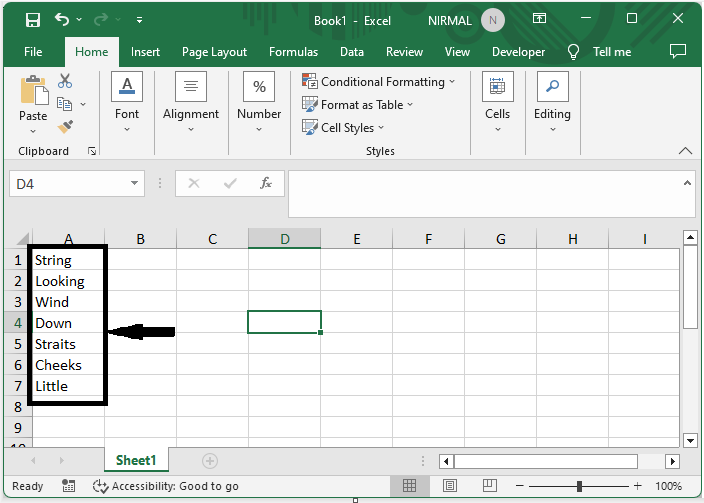Open the Name Box dropdown arrow
The width and height of the screenshot is (704, 503).
[x=135, y=184]
